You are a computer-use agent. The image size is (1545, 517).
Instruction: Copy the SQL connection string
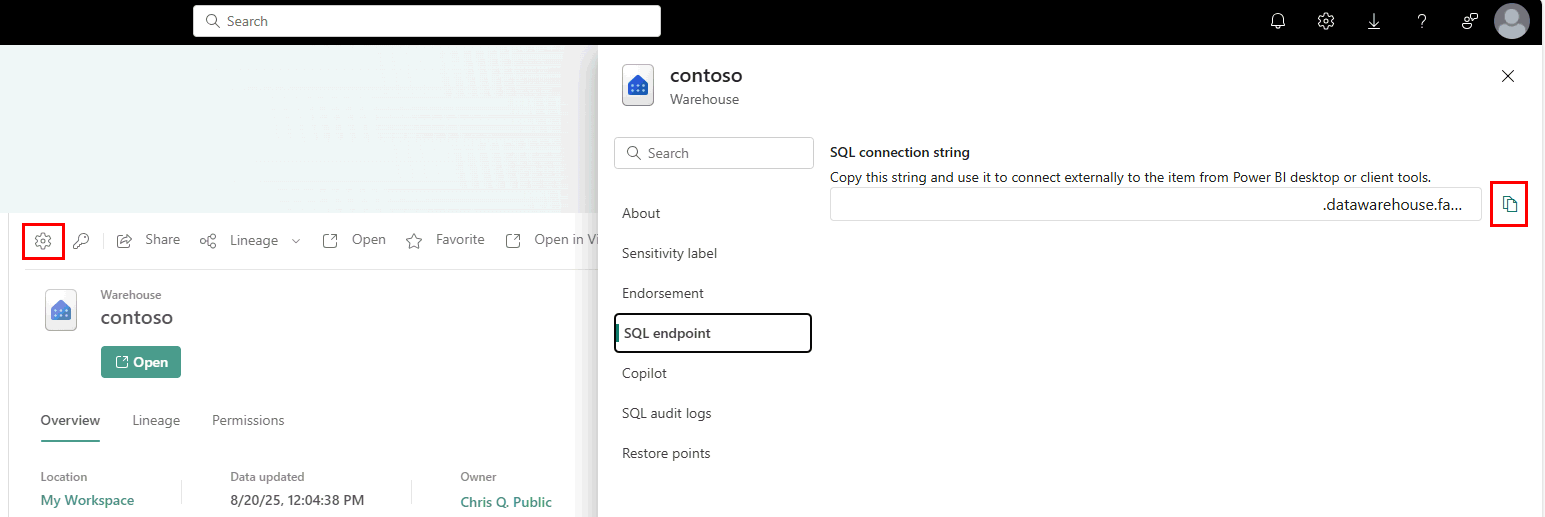point(1509,205)
